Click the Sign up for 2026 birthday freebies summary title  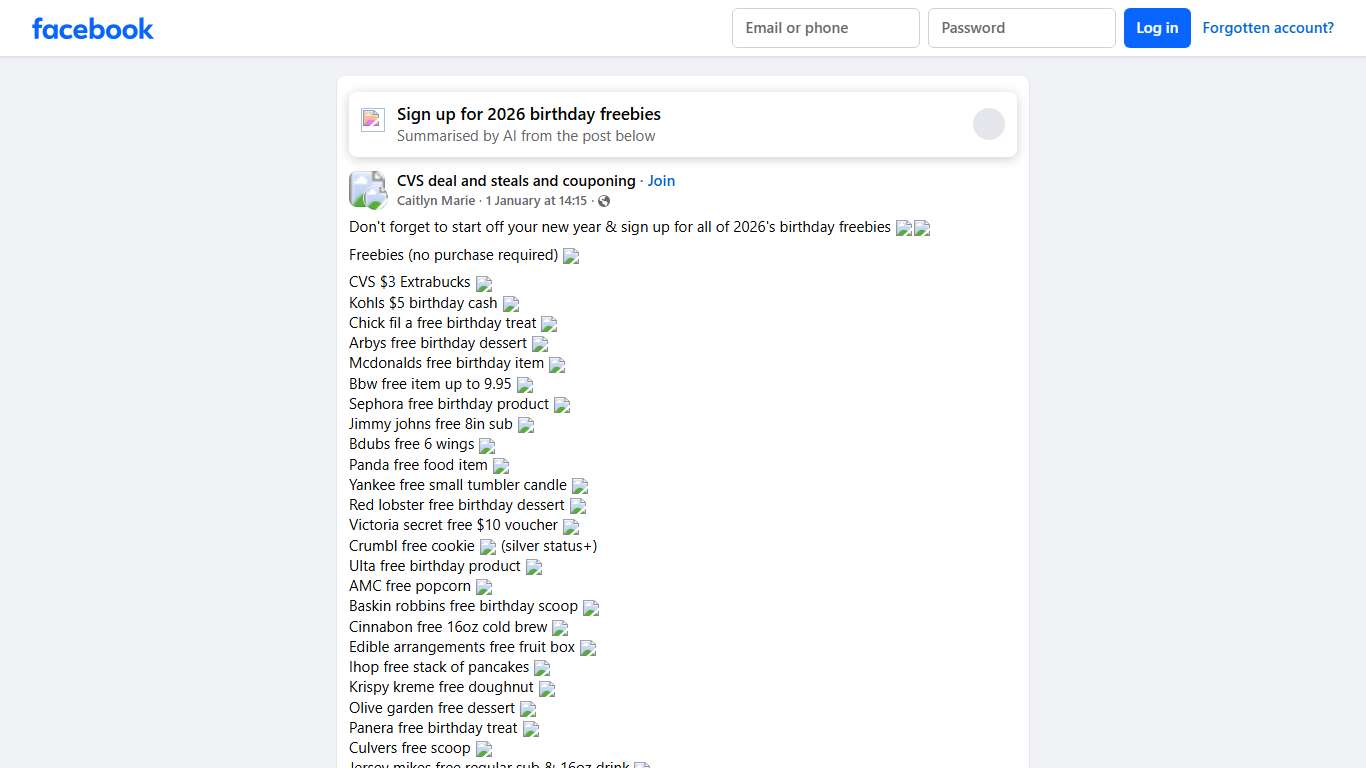529,114
